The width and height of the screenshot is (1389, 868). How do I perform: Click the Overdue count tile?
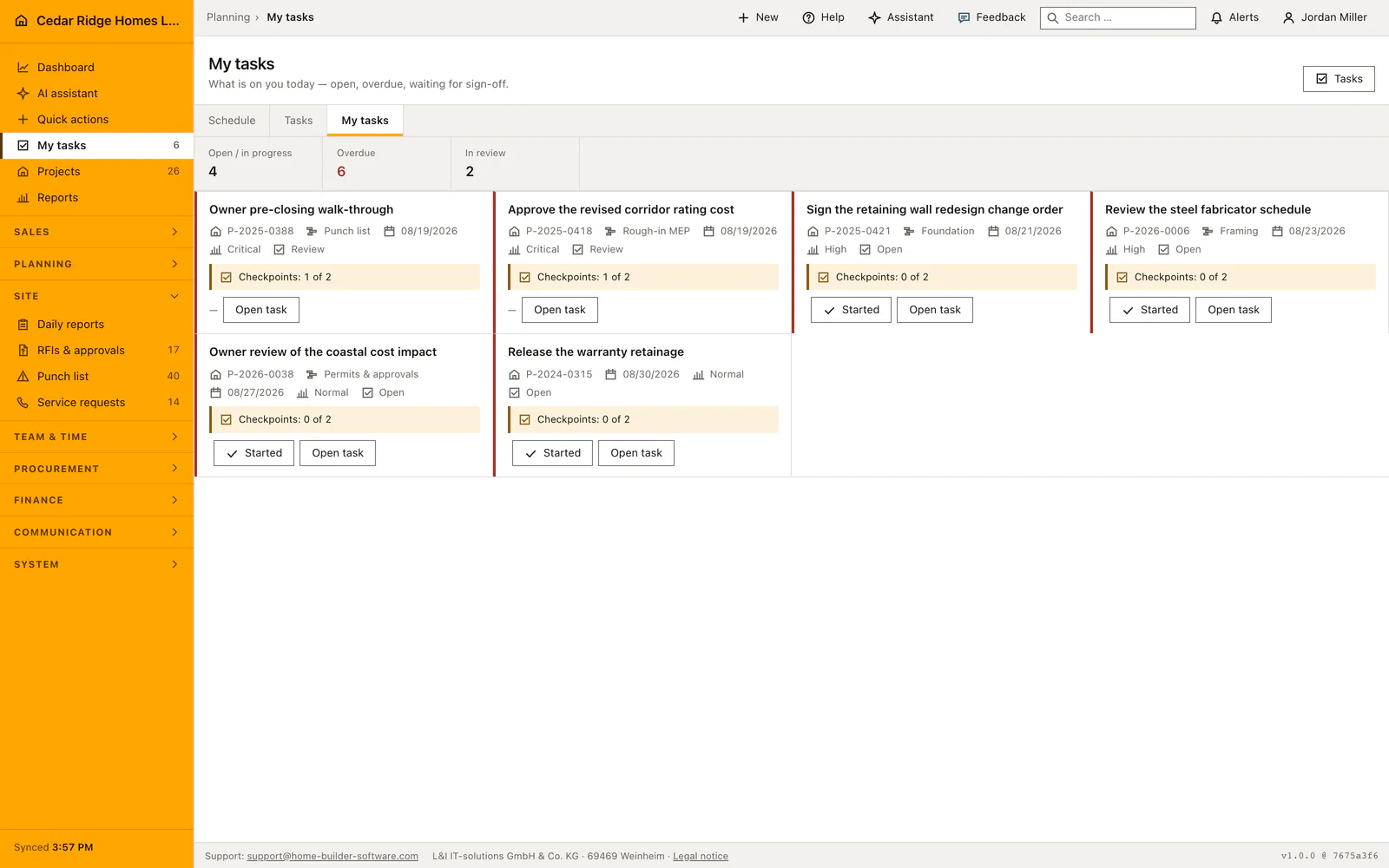pyautogui.click(x=387, y=163)
